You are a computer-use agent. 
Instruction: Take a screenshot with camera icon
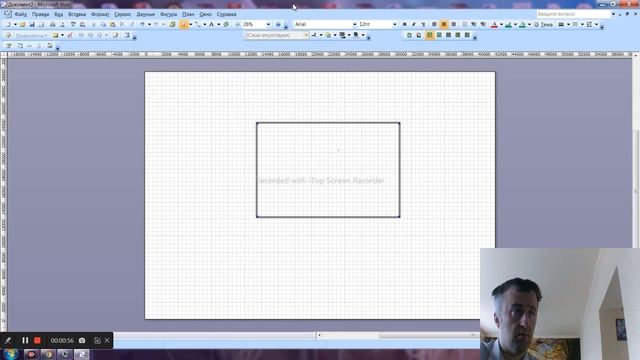pyautogui.click(x=82, y=340)
